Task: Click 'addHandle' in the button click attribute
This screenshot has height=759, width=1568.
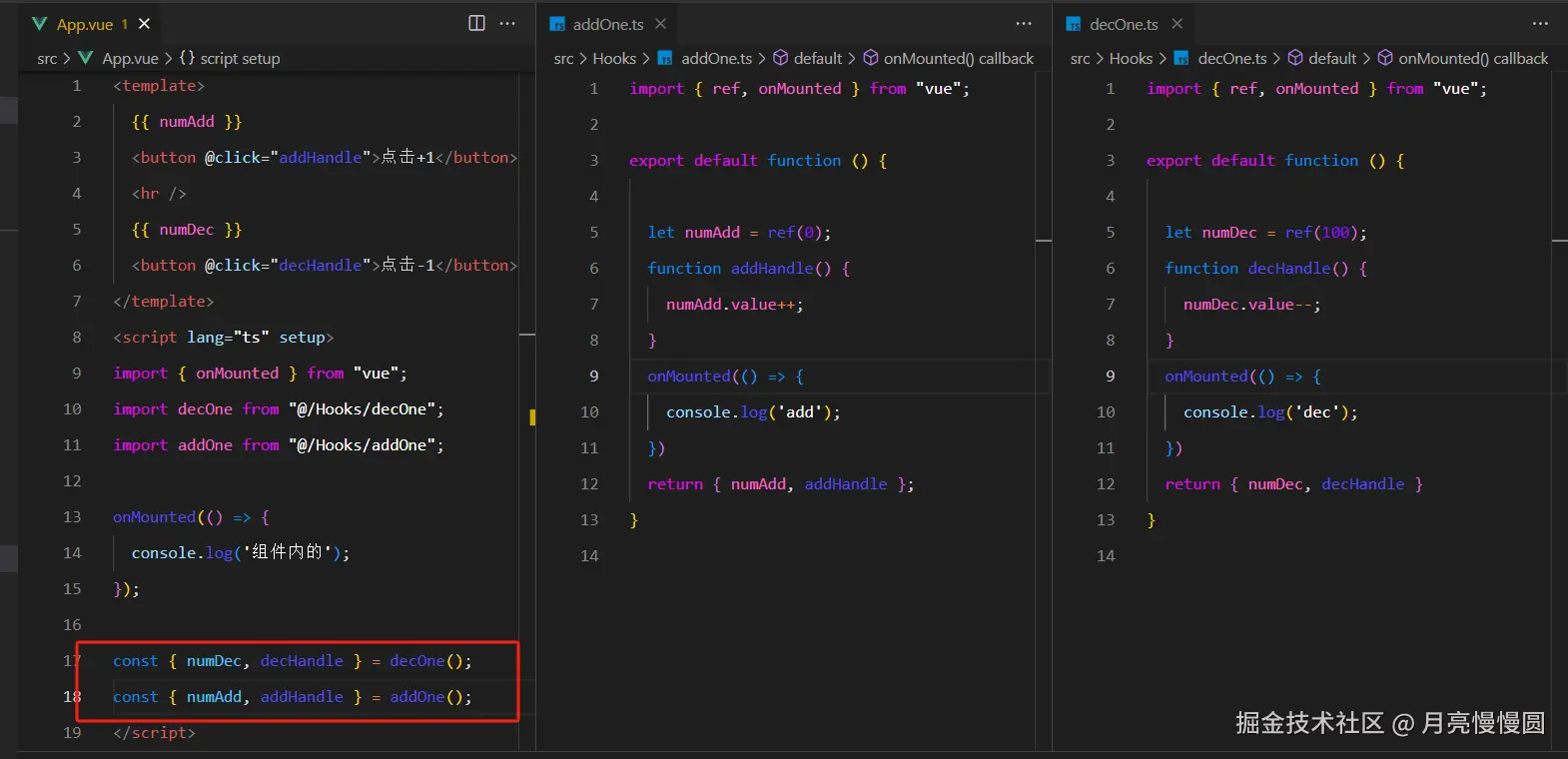Action: click(x=320, y=158)
